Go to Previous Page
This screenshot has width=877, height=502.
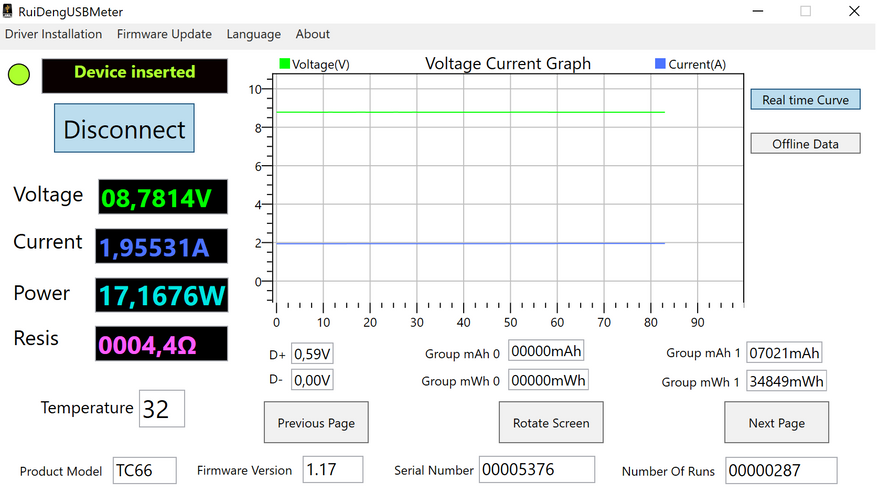[x=316, y=423]
